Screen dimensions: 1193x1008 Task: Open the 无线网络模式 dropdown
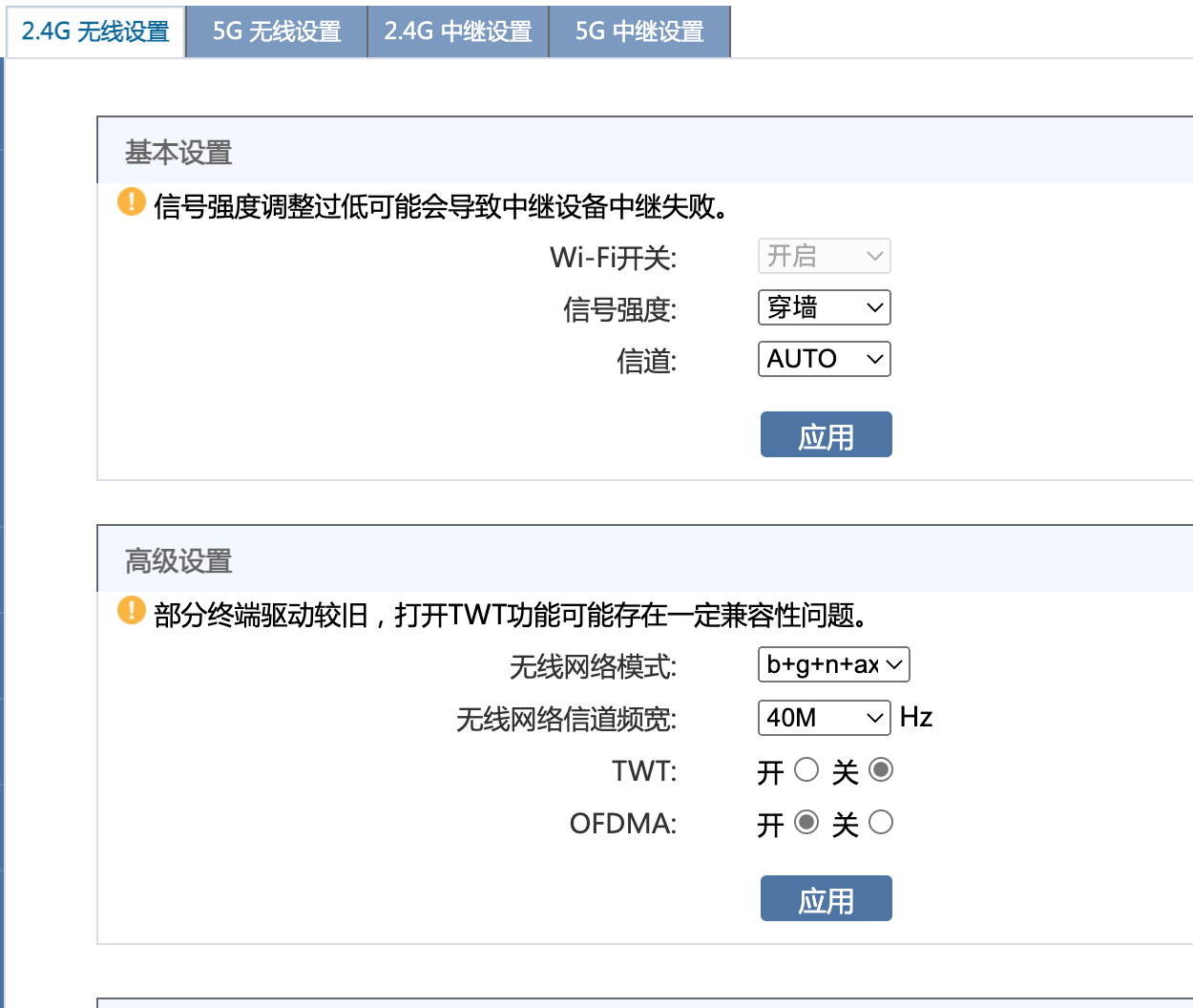point(833,664)
